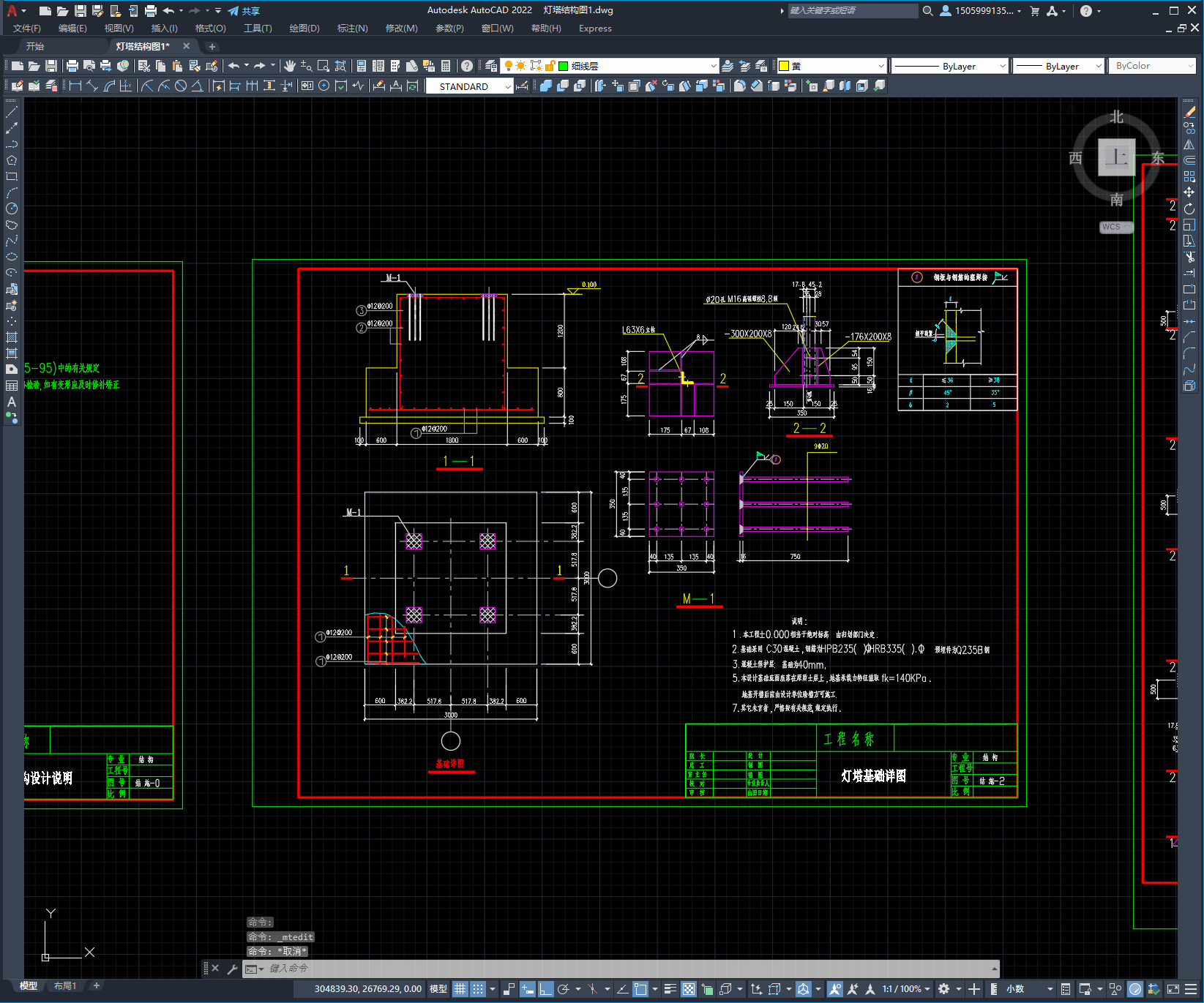Toggle annotation visibility in status bar
This screenshot has width=1204, height=1003.
pos(834,989)
